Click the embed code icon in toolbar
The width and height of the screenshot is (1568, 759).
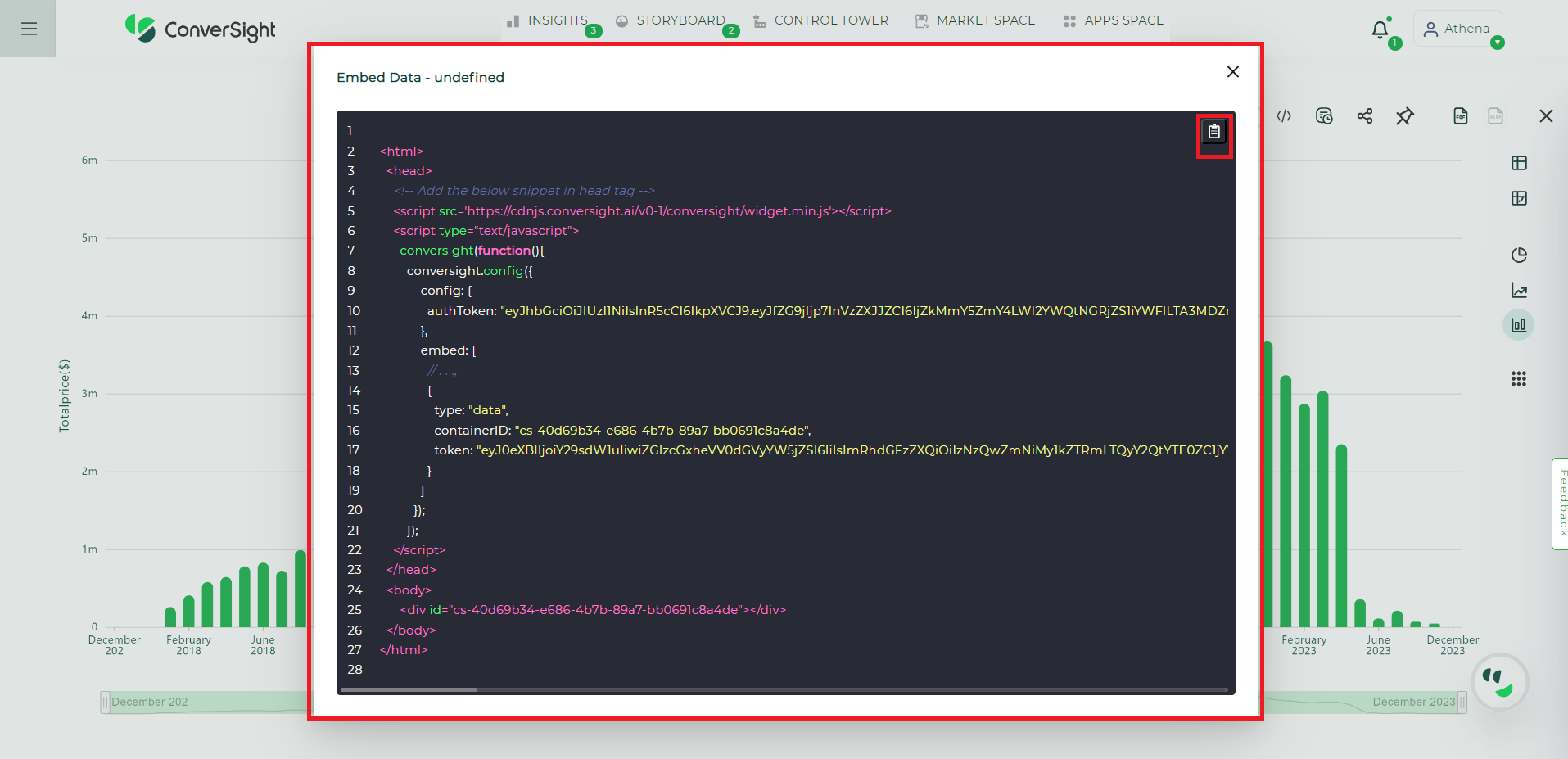(1284, 116)
